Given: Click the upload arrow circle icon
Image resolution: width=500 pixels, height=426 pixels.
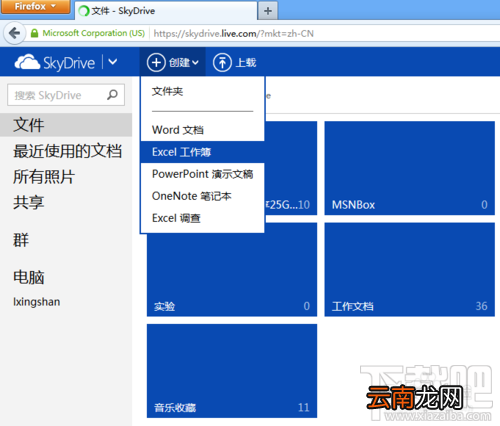Looking at the screenshot, I should [222, 62].
